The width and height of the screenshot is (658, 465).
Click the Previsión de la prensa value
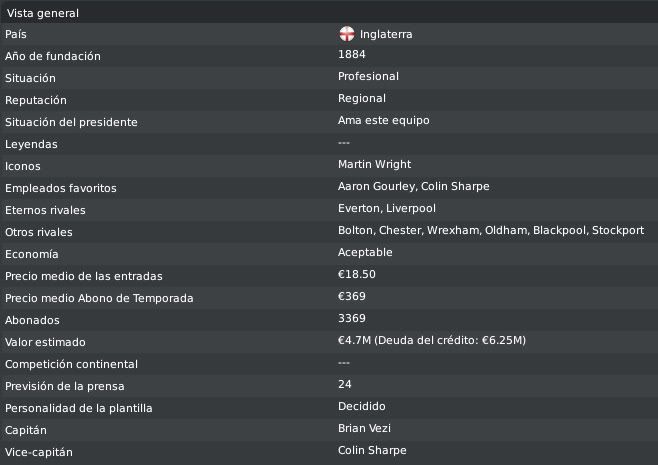(x=345, y=384)
